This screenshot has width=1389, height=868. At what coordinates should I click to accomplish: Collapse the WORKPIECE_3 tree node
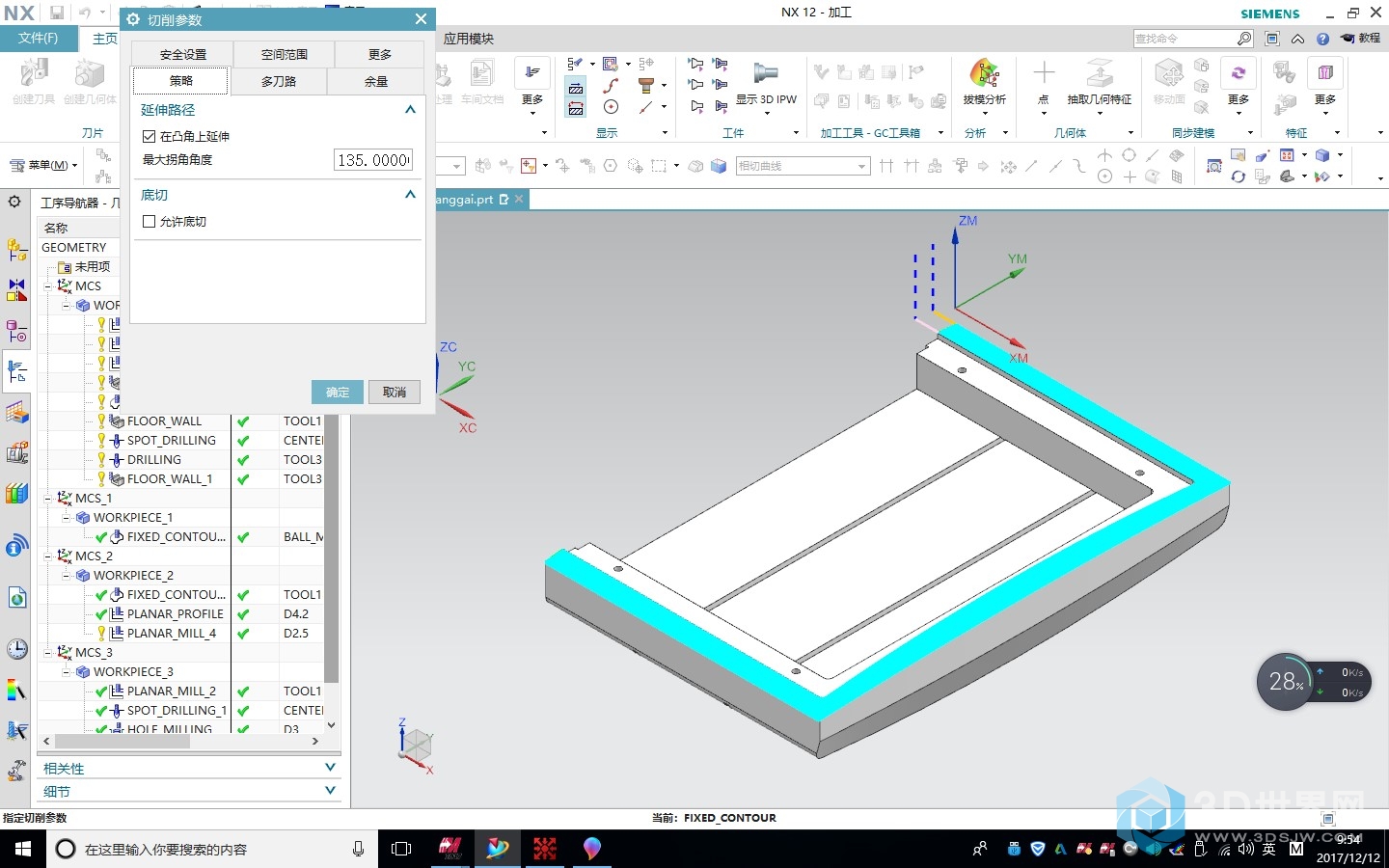[x=67, y=672]
